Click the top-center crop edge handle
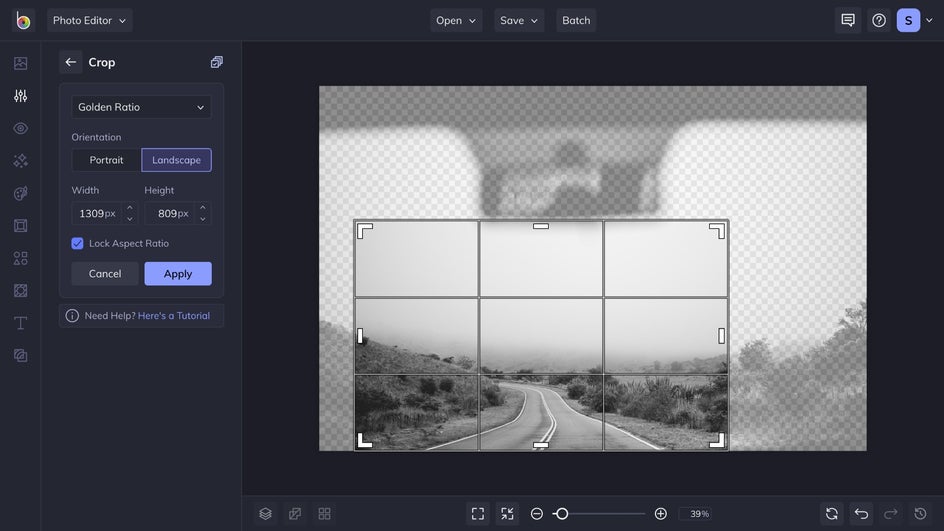944x531 pixels. click(x=541, y=226)
